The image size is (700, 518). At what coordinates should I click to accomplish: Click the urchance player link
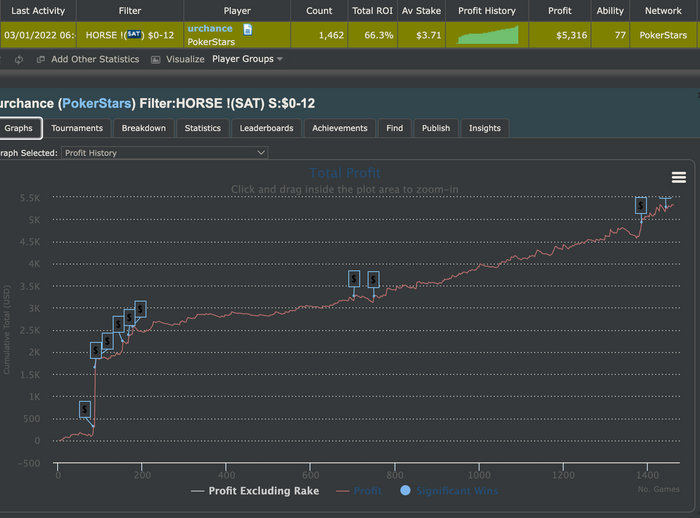[x=210, y=29]
